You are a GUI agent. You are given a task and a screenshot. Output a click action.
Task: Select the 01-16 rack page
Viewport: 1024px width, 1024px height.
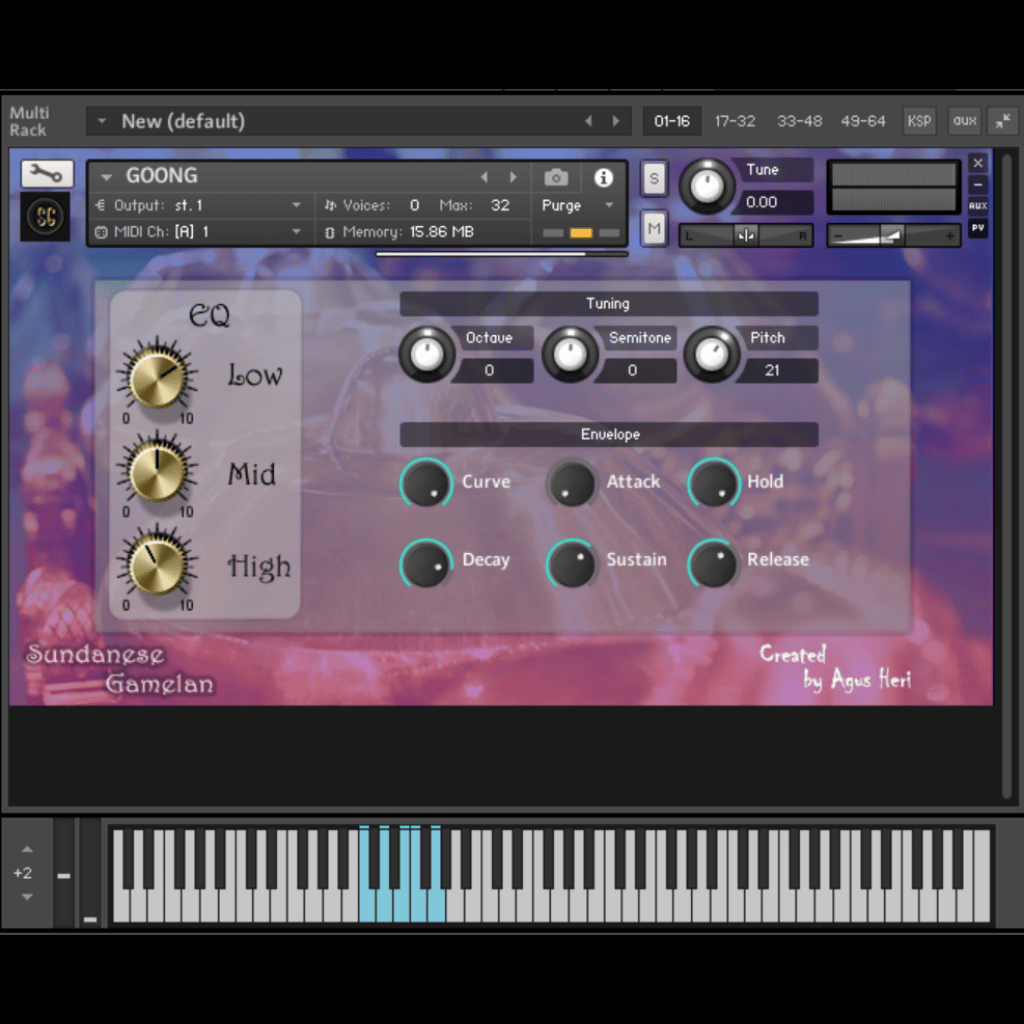pyautogui.click(x=672, y=121)
